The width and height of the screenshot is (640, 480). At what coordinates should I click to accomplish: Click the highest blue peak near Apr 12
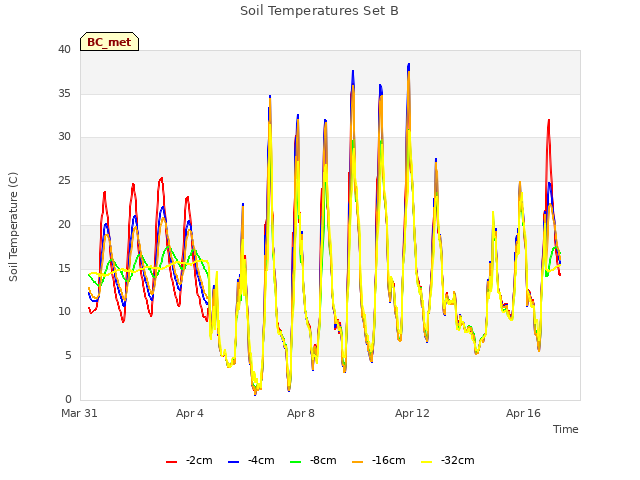[x=409, y=64]
